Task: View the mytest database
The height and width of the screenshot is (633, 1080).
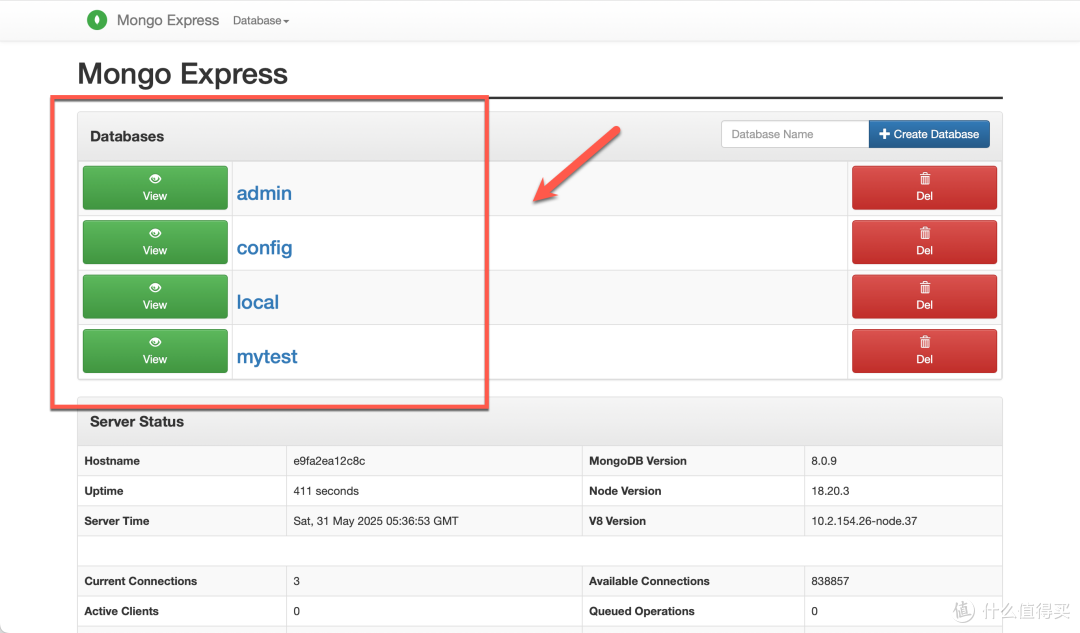Action: 155,351
